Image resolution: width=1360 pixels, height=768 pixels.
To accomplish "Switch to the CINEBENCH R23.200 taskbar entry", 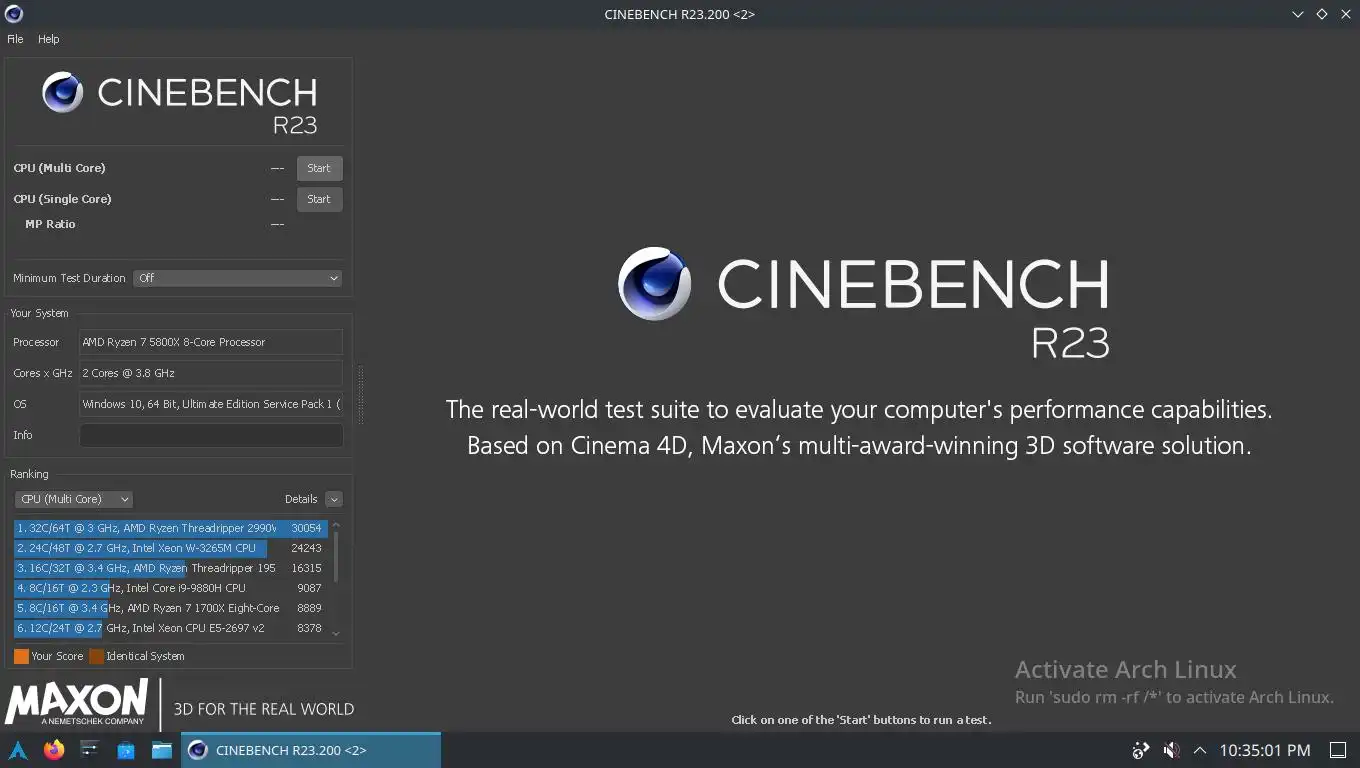I will (311, 750).
